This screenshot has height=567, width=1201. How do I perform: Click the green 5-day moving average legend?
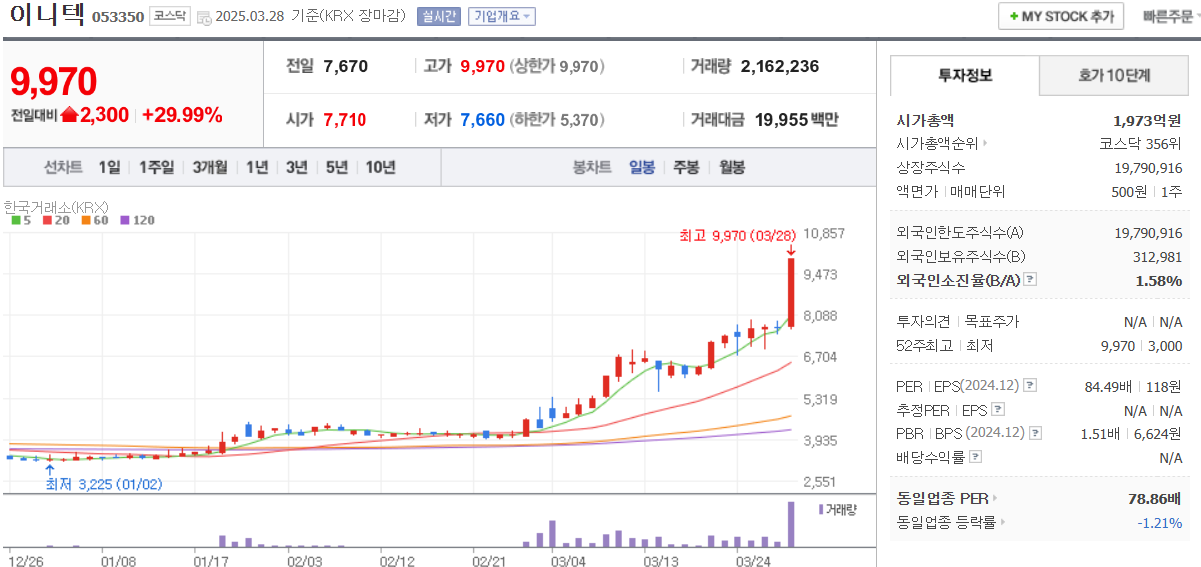(20, 220)
